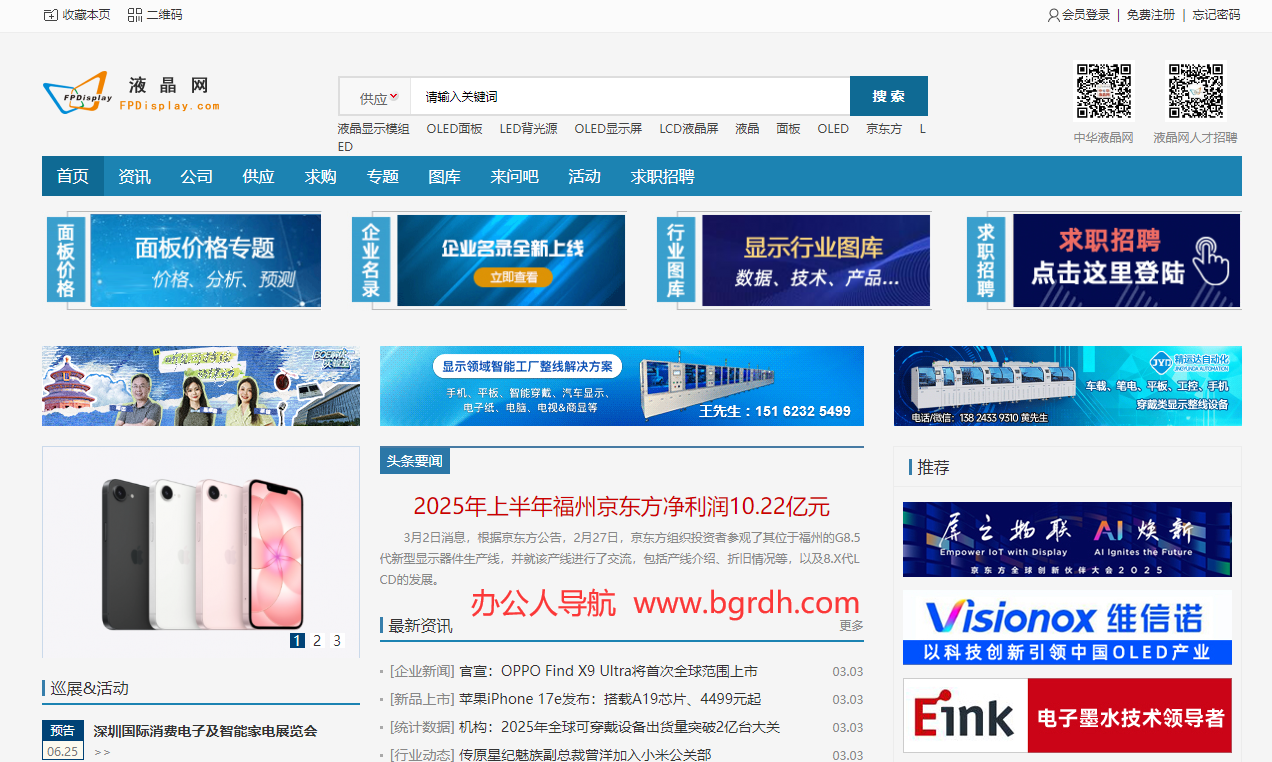Click the 会员登录 user icon
The width and height of the screenshot is (1272, 762).
(x=1054, y=15)
